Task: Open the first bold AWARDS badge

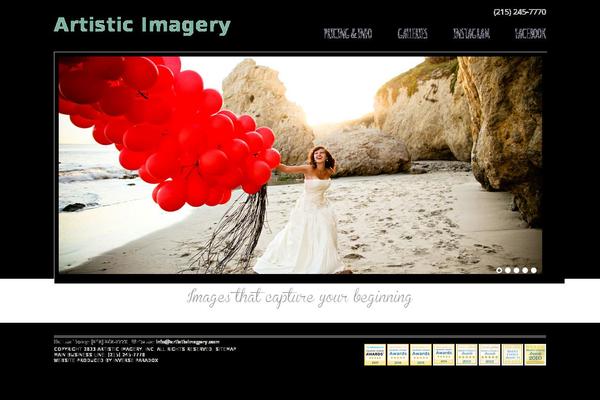Action: (x=375, y=354)
